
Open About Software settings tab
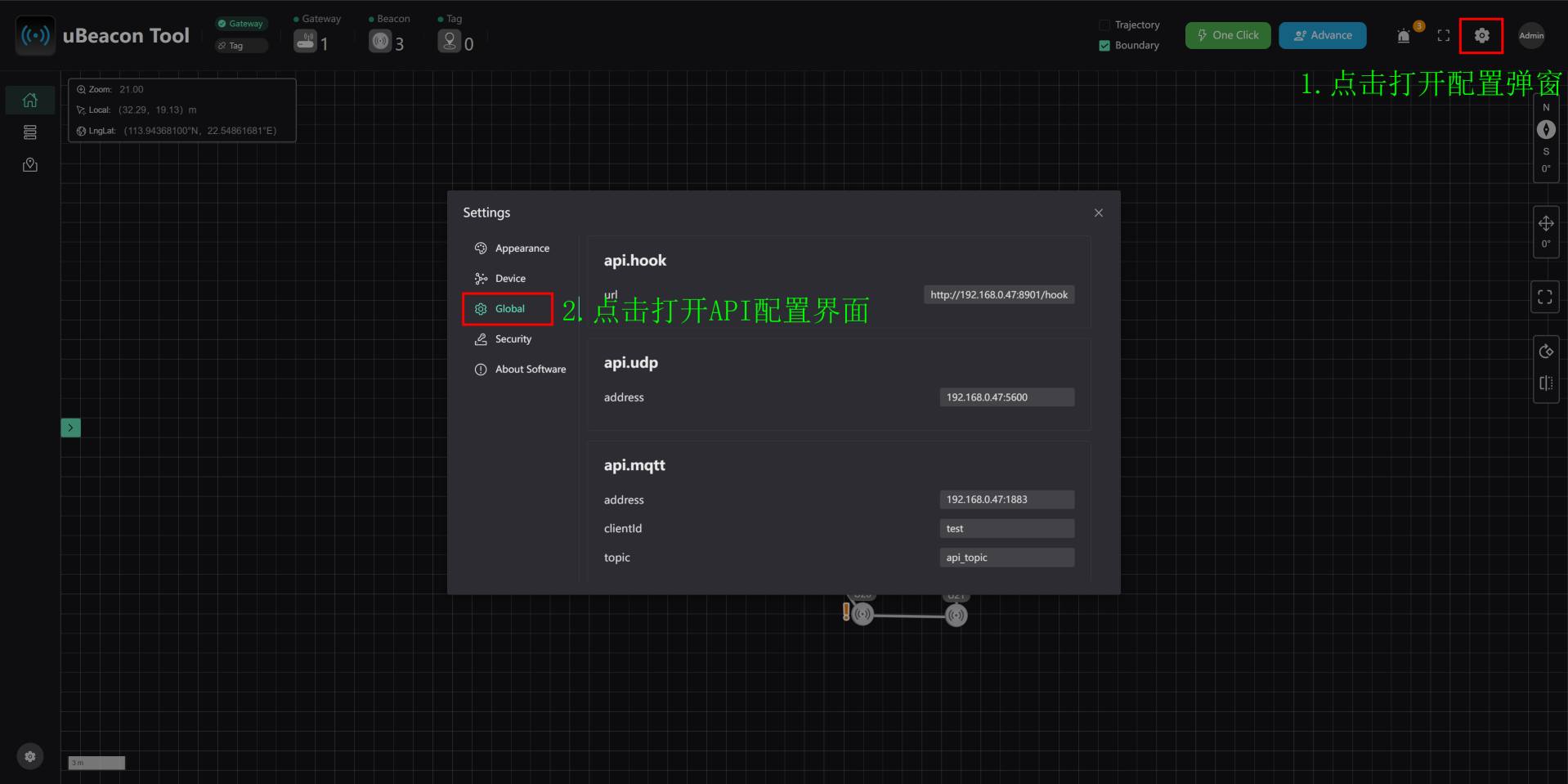[x=520, y=370]
